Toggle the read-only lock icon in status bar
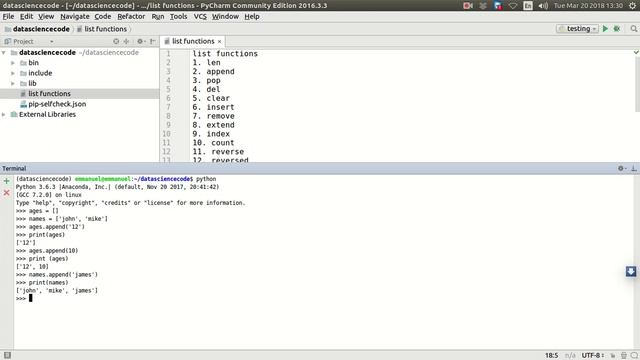Viewport: 640px width, 360px height. (x=613, y=356)
